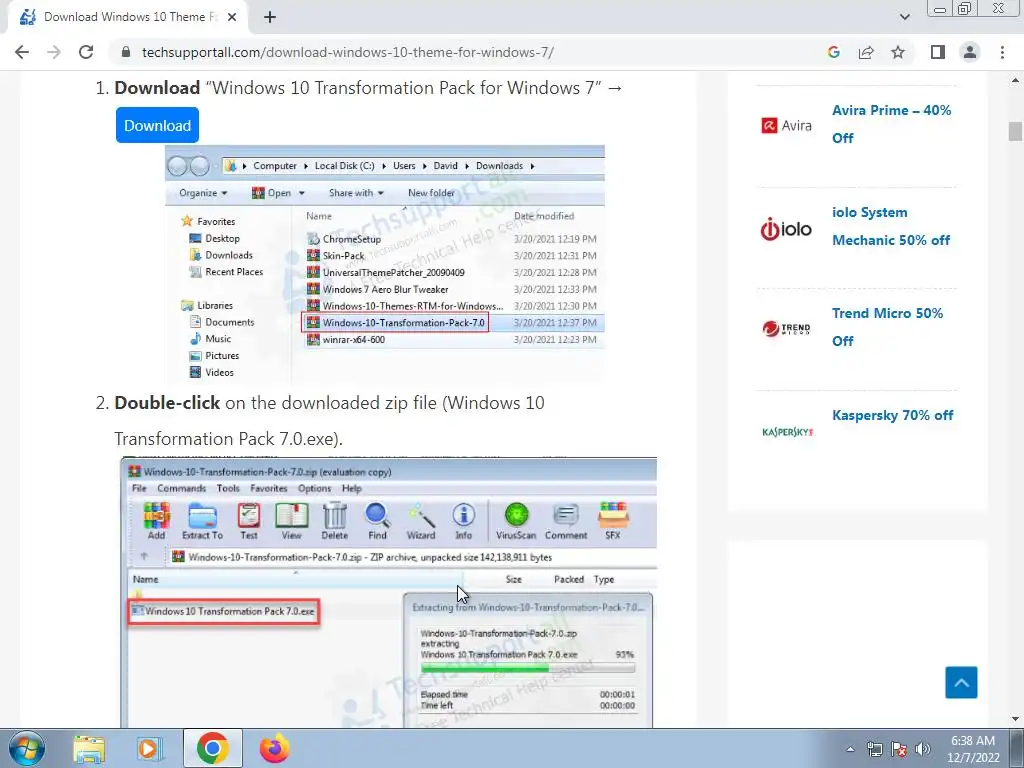Click the techsupportall.com address bar
The image size is (1024, 768).
click(x=347, y=52)
